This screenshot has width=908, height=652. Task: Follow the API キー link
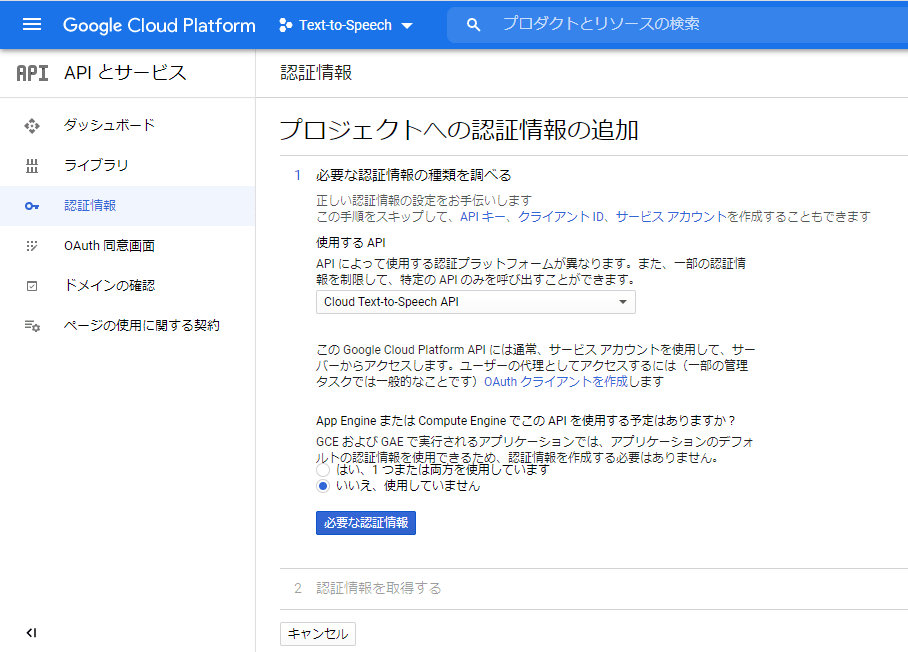click(x=482, y=217)
